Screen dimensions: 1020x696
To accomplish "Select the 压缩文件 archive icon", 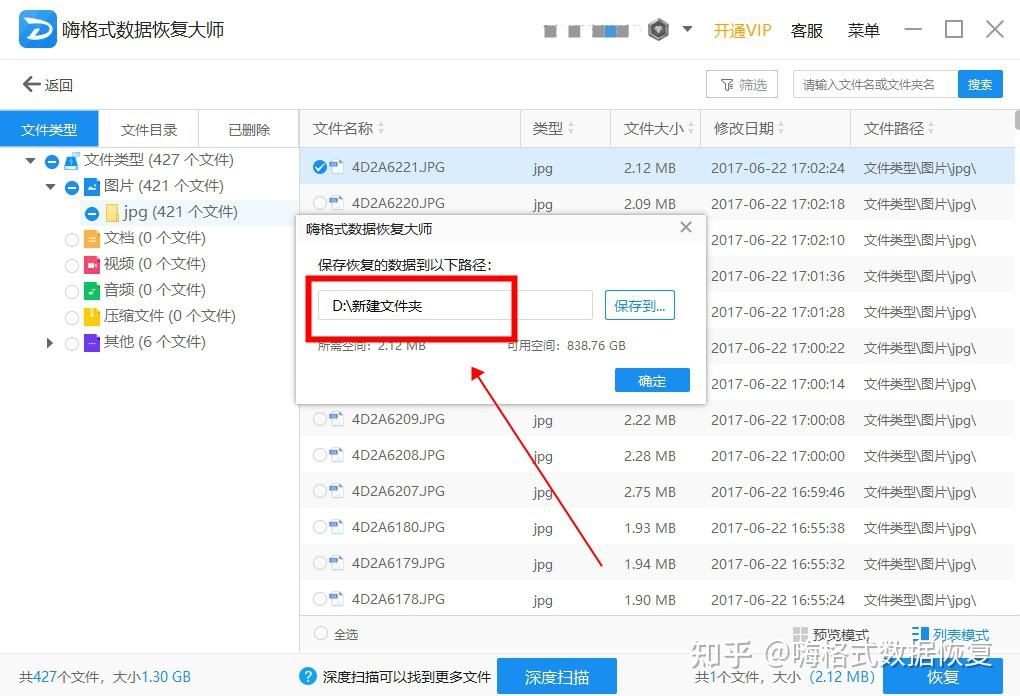I will pos(92,317).
